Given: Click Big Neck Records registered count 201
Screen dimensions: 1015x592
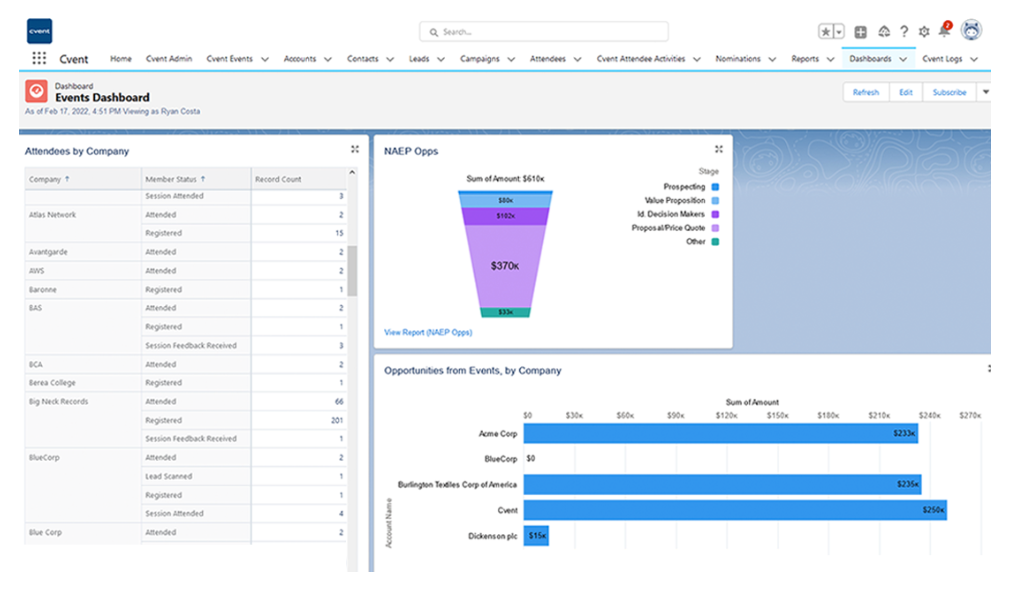Looking at the screenshot, I should pos(337,420).
